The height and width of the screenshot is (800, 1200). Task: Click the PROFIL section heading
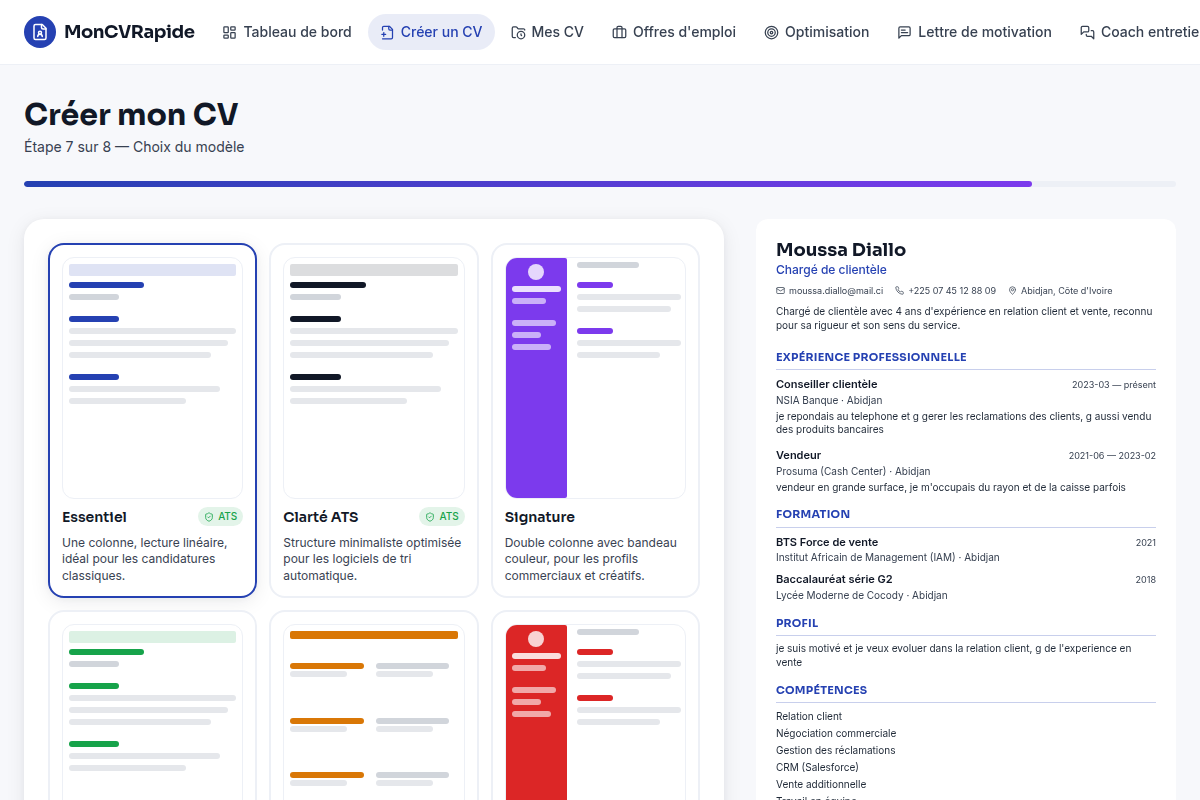[x=797, y=623]
